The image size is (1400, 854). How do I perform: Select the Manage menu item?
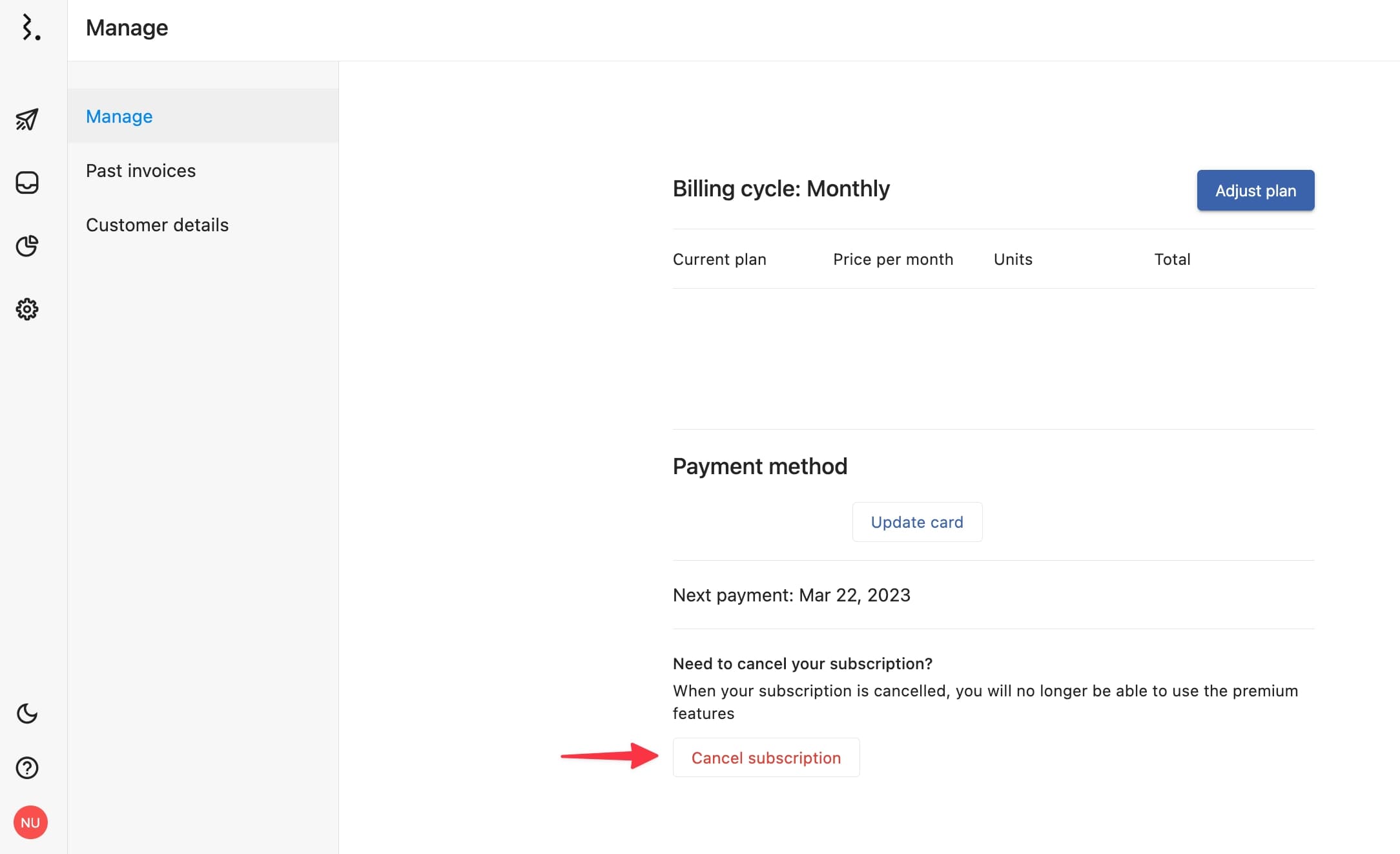[x=119, y=115]
